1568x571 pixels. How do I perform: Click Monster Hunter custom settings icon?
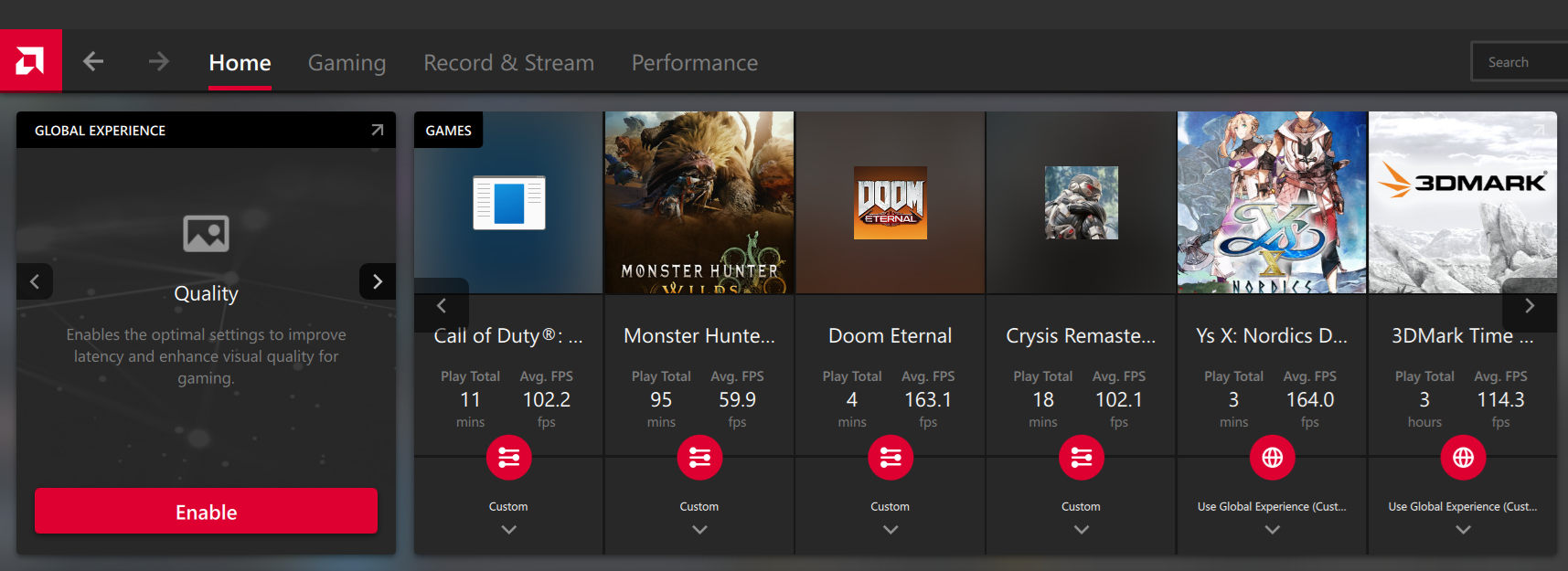[699, 458]
